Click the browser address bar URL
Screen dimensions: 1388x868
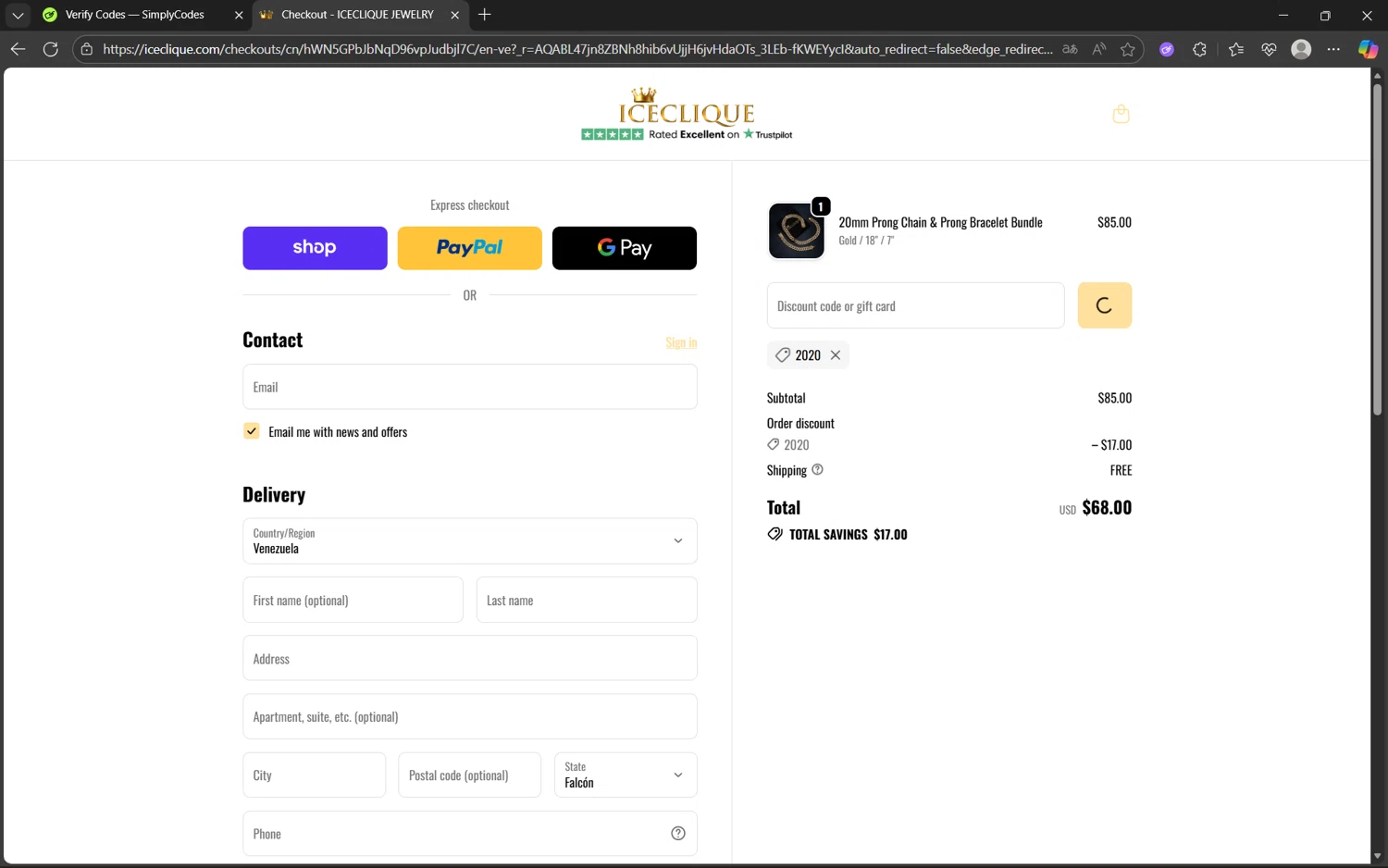click(577, 49)
